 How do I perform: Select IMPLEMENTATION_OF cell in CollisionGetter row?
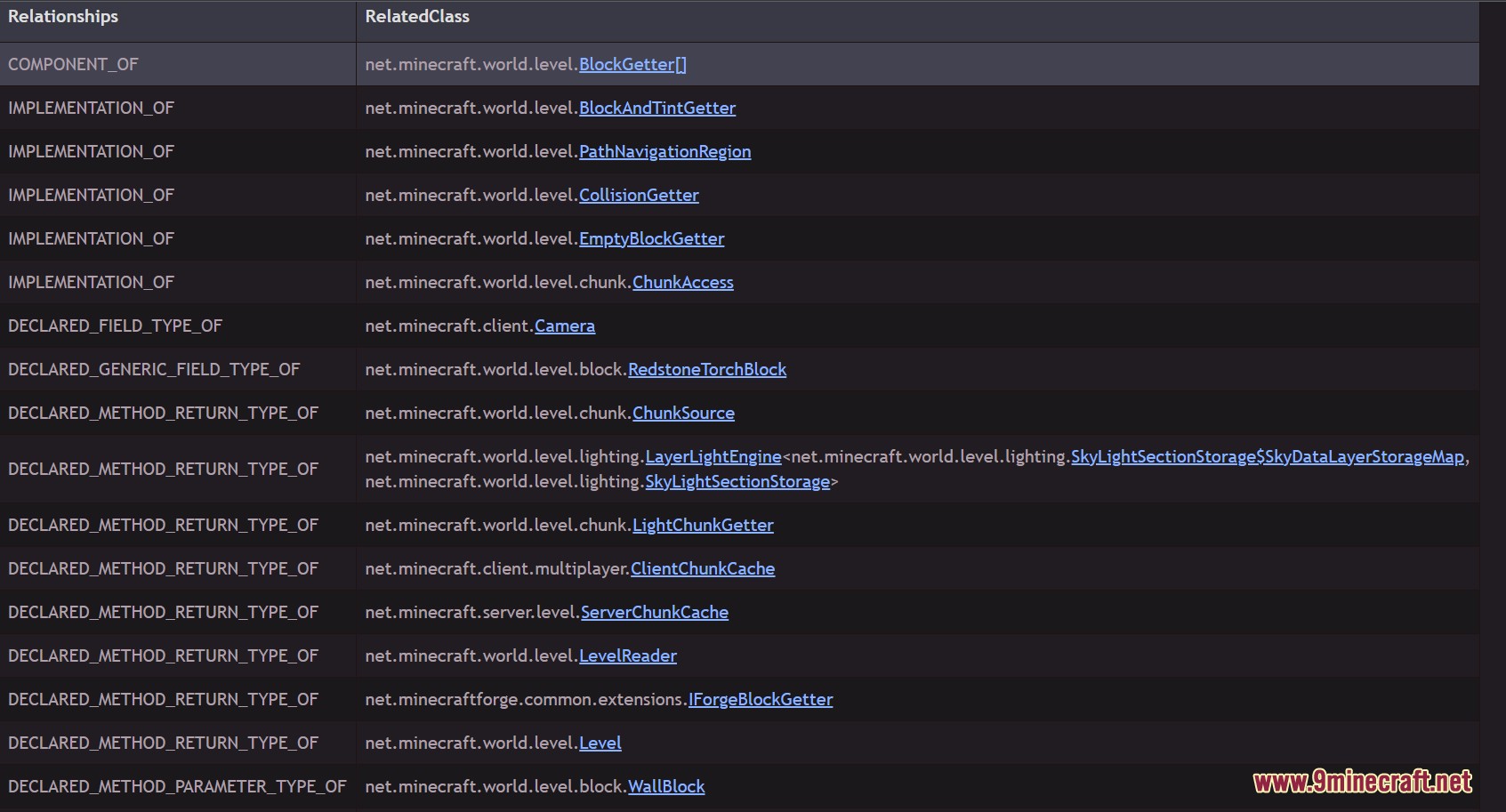click(x=178, y=195)
